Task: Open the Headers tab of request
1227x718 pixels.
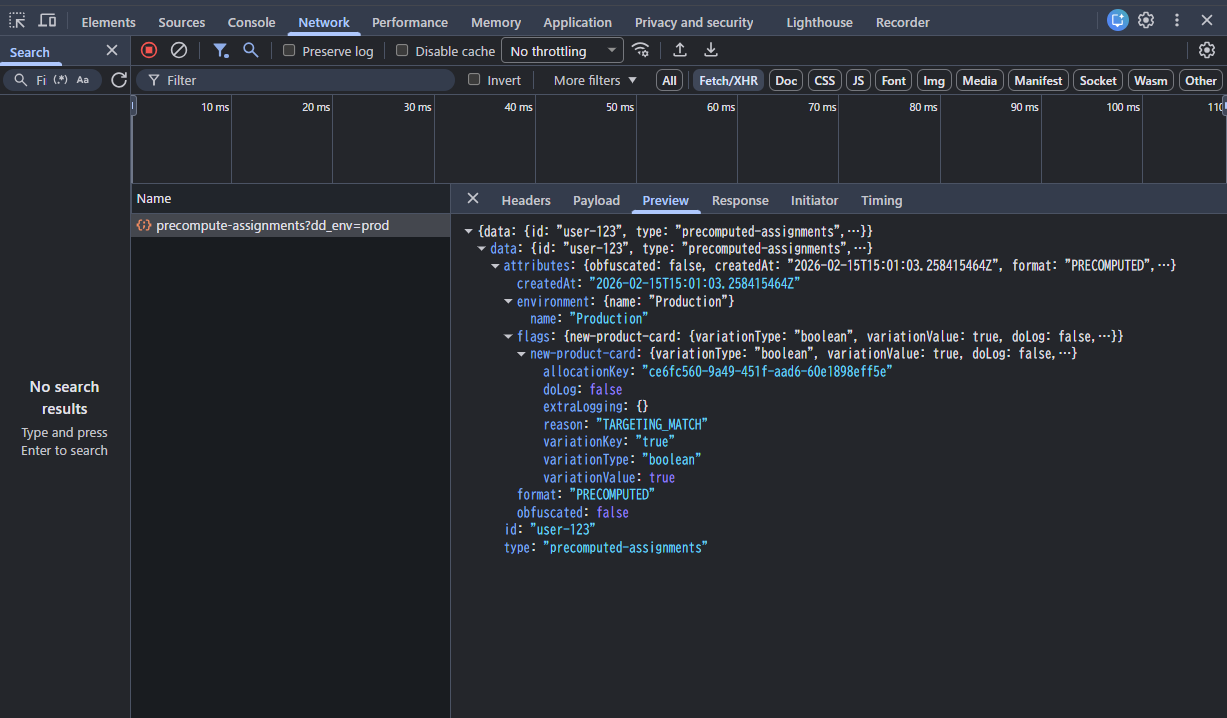Action: pos(526,200)
